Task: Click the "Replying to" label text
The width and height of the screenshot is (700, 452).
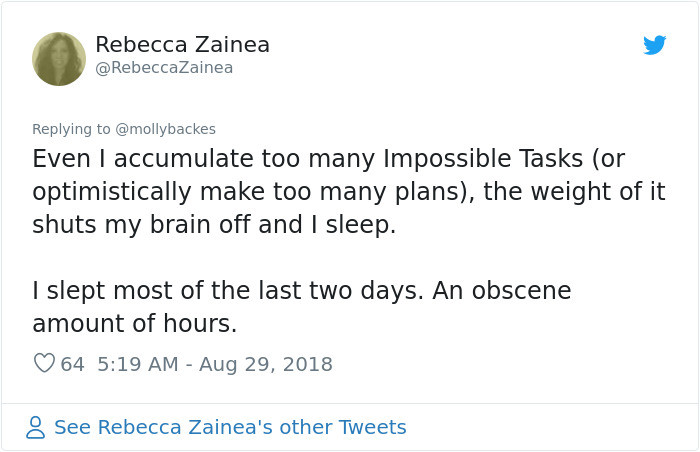Action: (71, 129)
